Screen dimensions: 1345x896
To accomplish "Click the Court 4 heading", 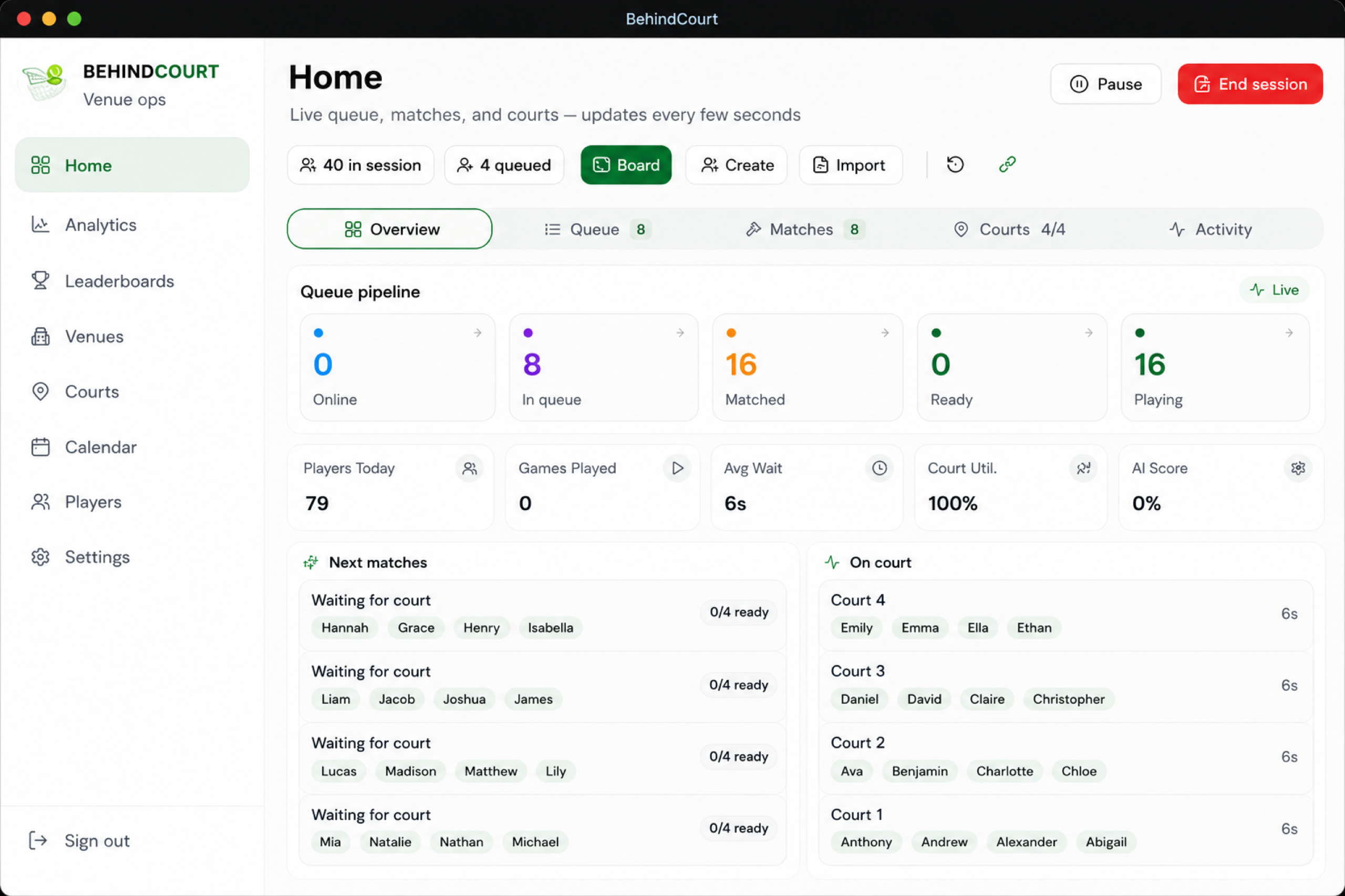I will tap(857, 600).
